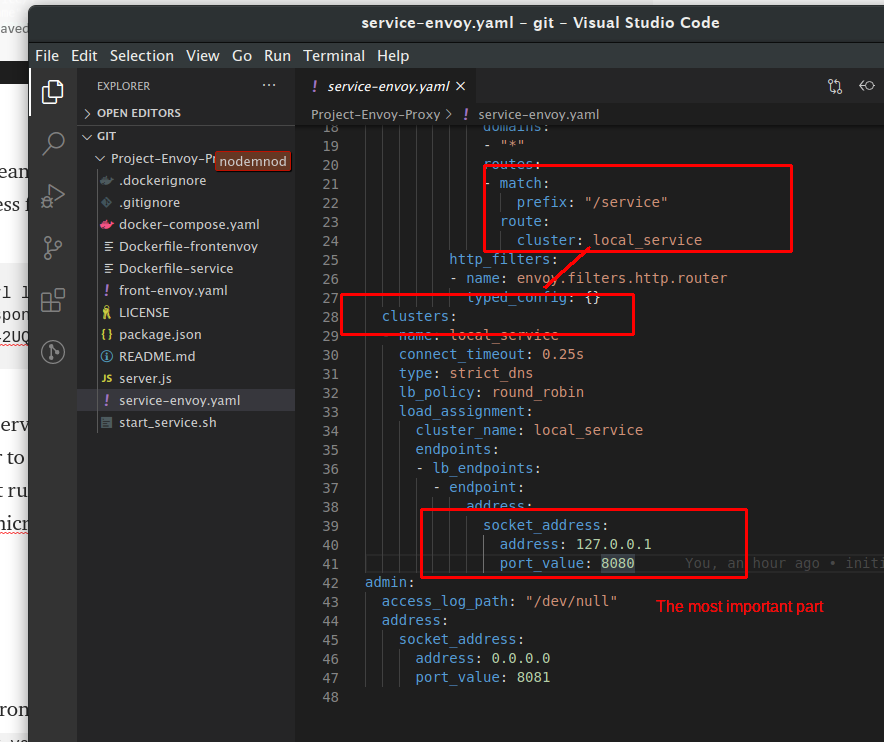
Task: Open the View menu
Action: (x=202, y=56)
